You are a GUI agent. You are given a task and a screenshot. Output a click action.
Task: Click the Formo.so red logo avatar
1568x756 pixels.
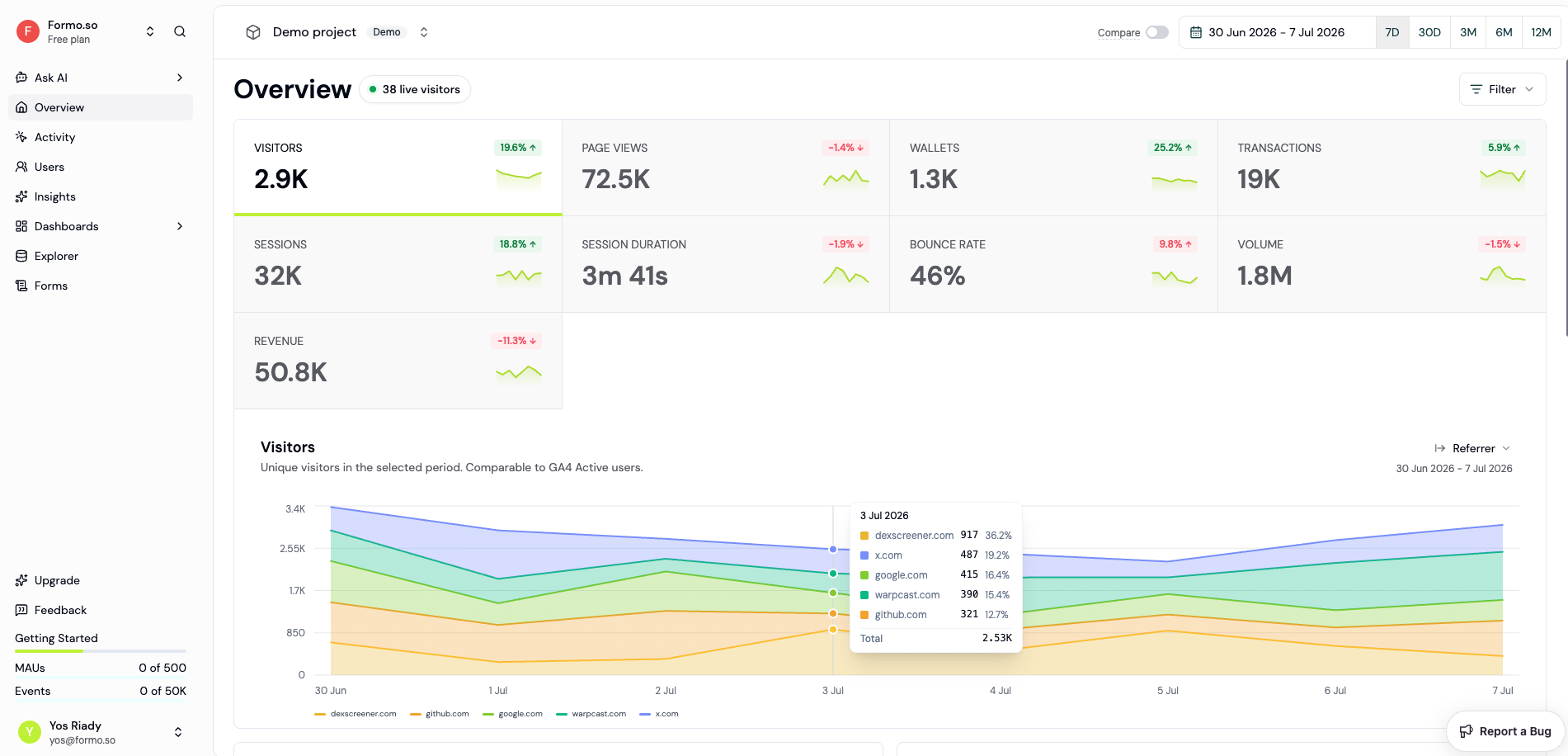pos(28,32)
